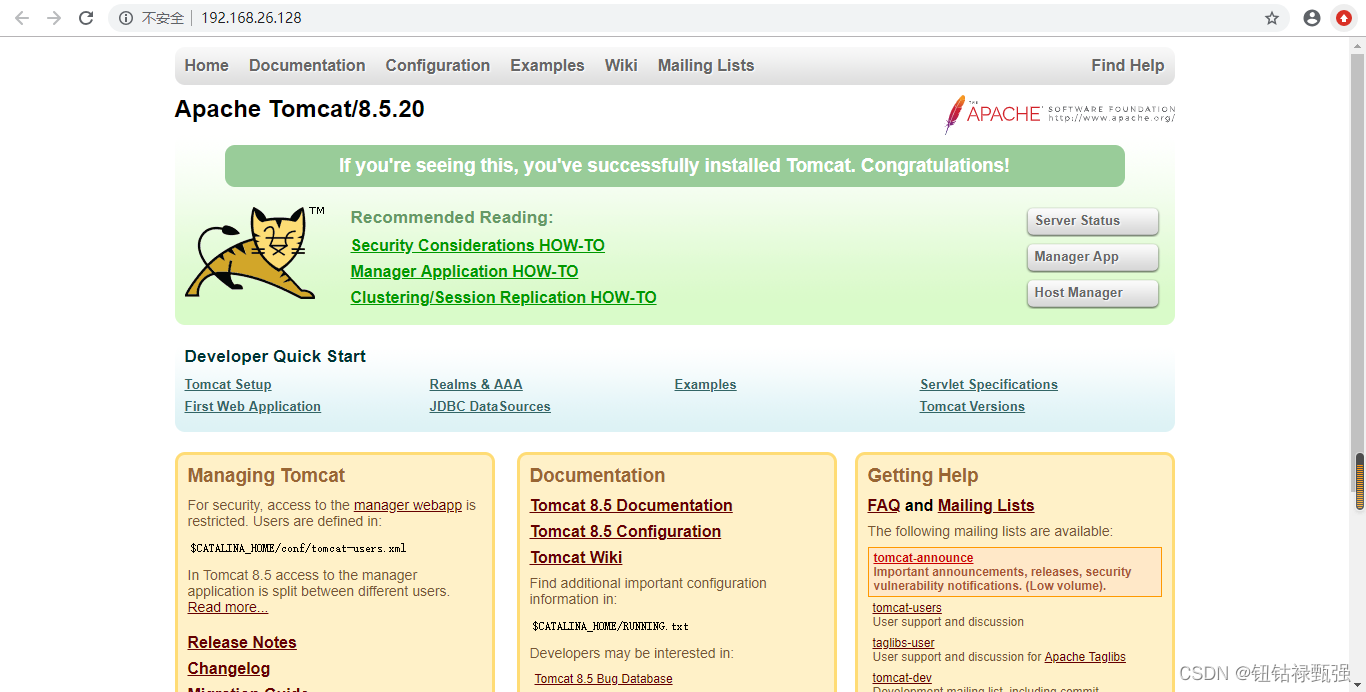Screen dimensions: 1366x692
Task: Reload the page with refresh icon
Action: [86, 18]
